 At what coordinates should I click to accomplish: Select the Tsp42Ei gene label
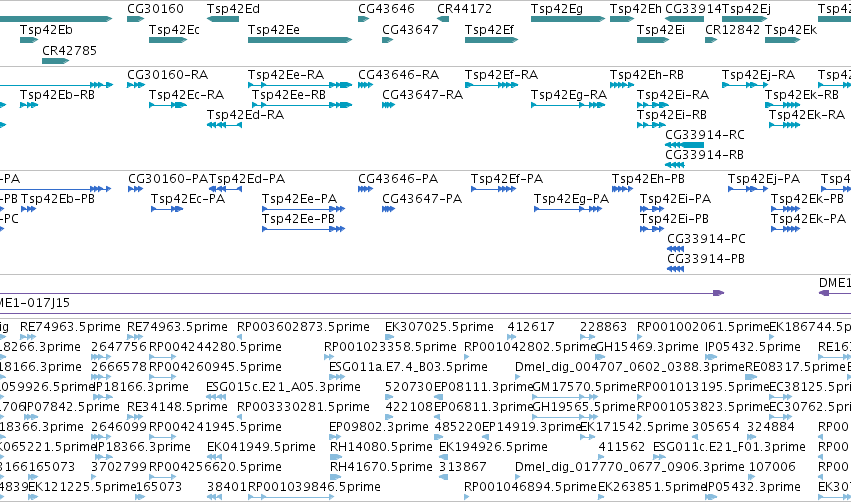pos(661,30)
